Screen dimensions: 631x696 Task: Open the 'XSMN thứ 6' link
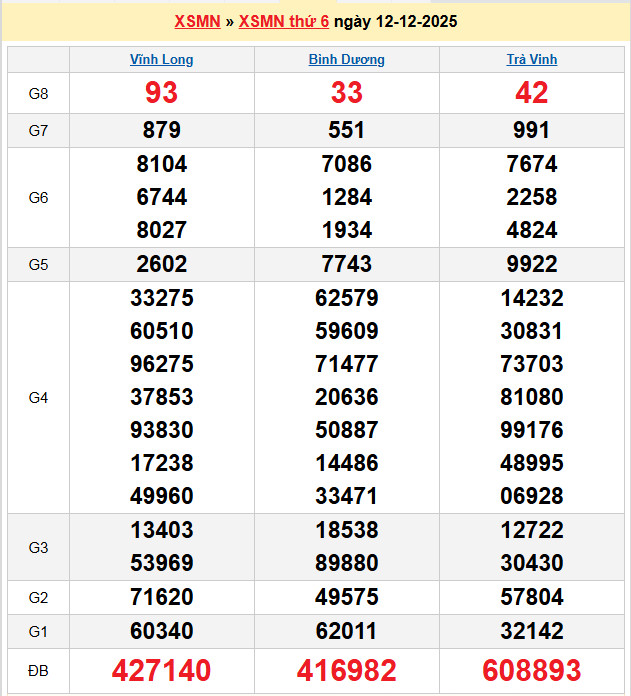click(x=283, y=21)
